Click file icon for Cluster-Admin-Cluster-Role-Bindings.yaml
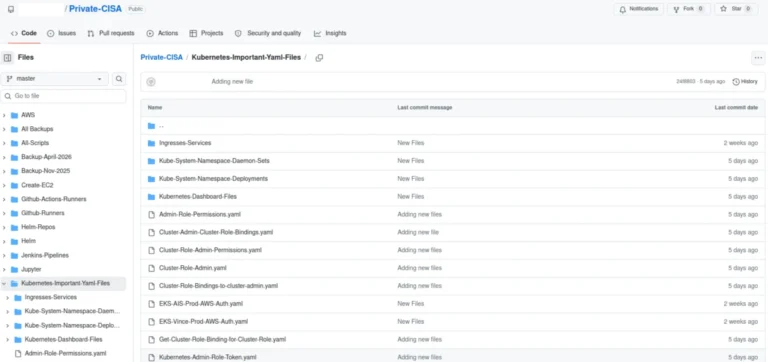 [151, 232]
